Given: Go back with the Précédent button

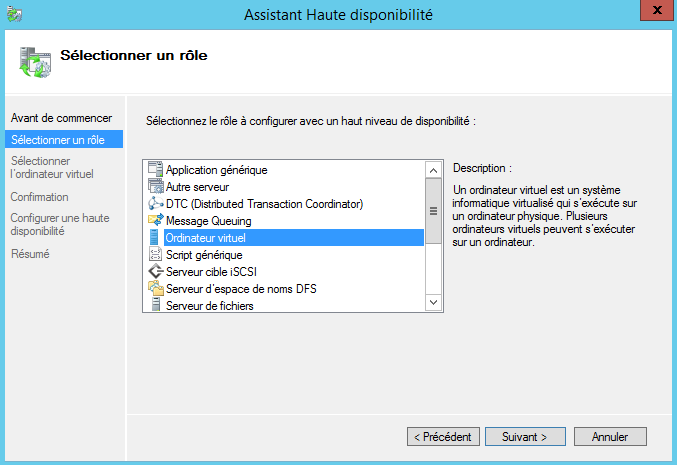Looking at the screenshot, I should pyautogui.click(x=442, y=437).
